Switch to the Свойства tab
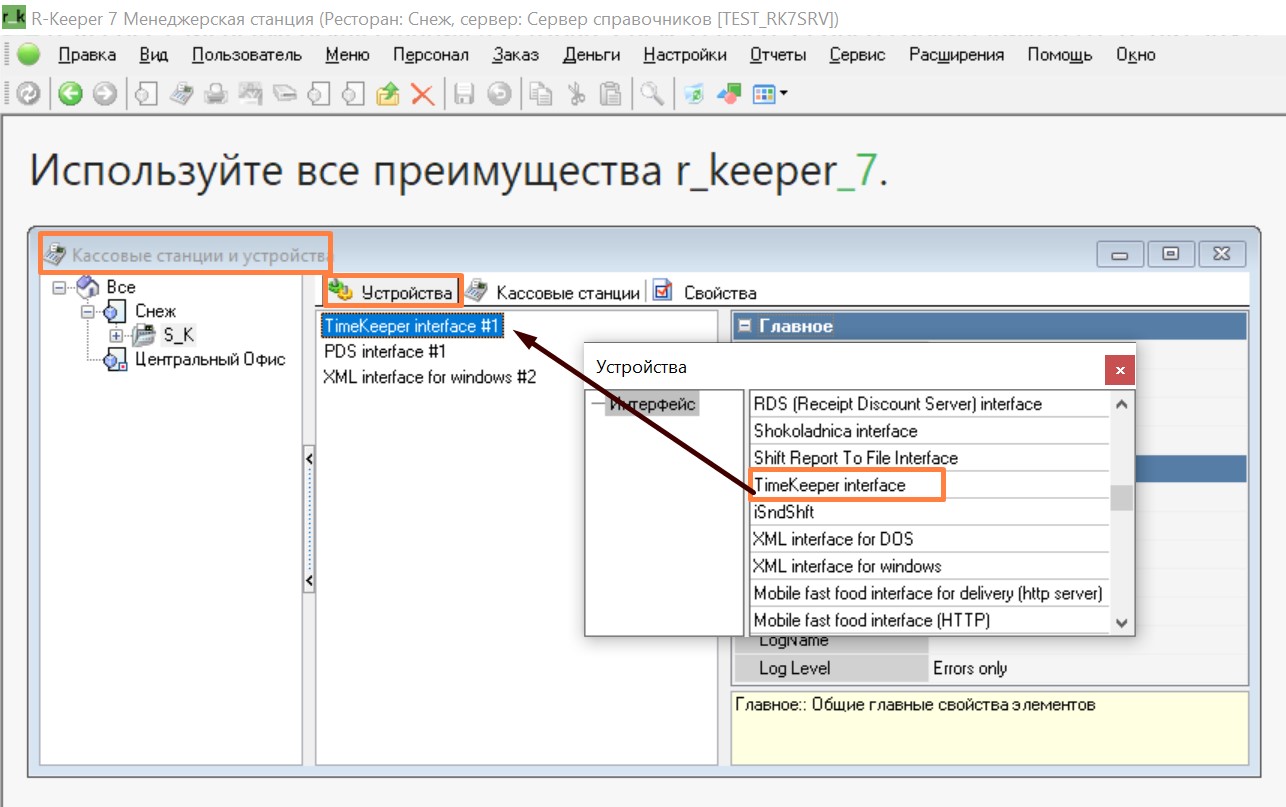 tap(705, 292)
